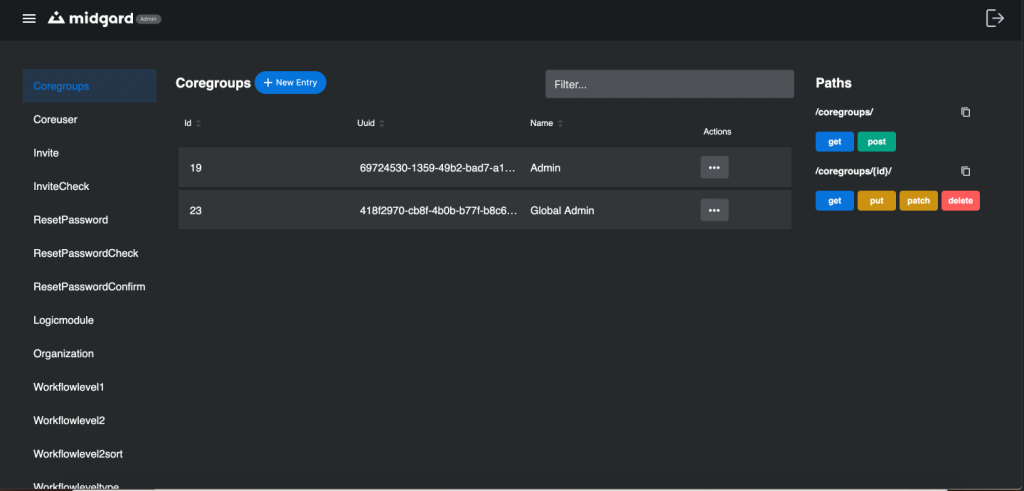Create a New Entry in Coregroups

coord(290,83)
